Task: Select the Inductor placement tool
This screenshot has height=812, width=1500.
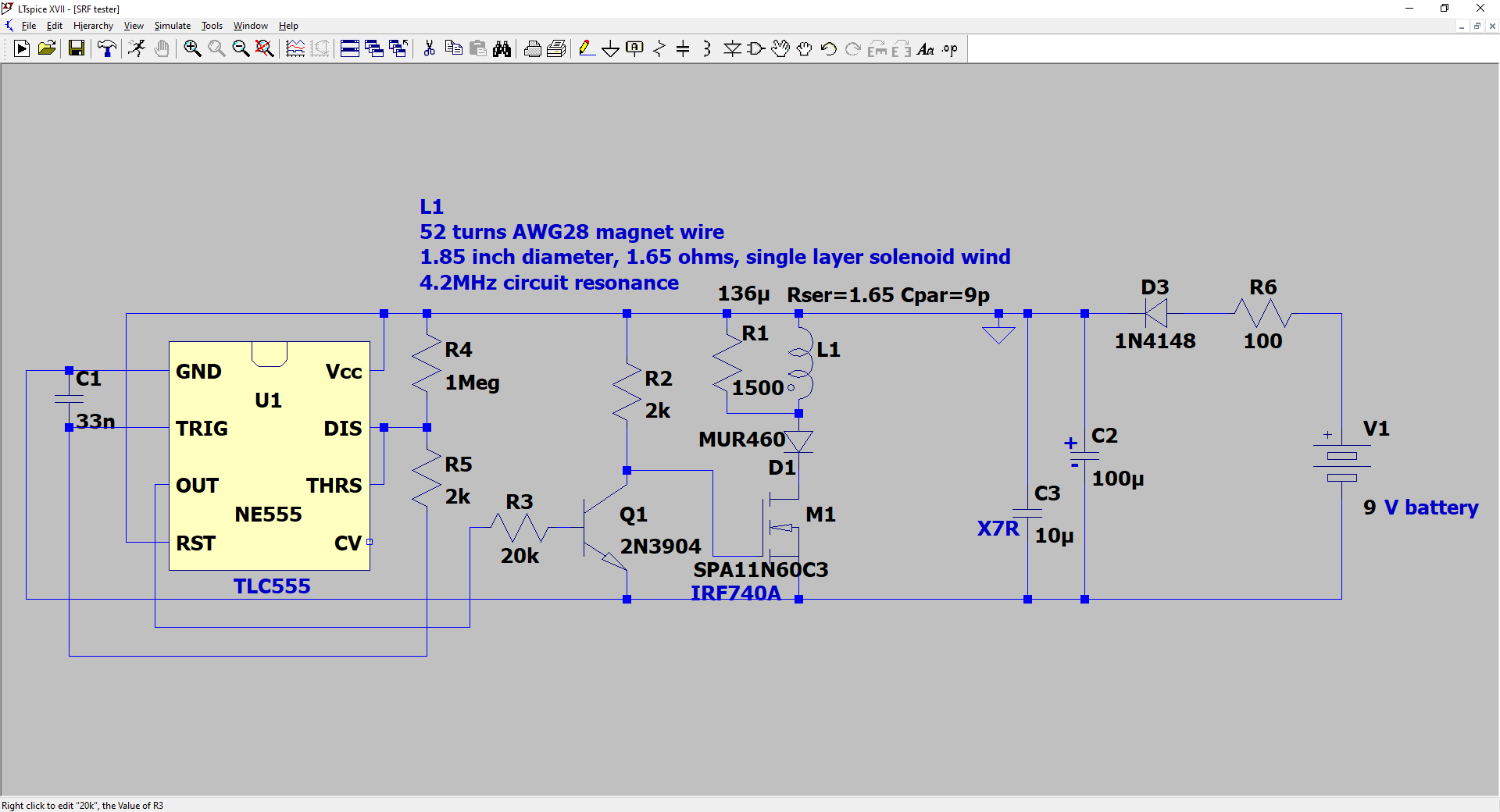Action: 707,49
